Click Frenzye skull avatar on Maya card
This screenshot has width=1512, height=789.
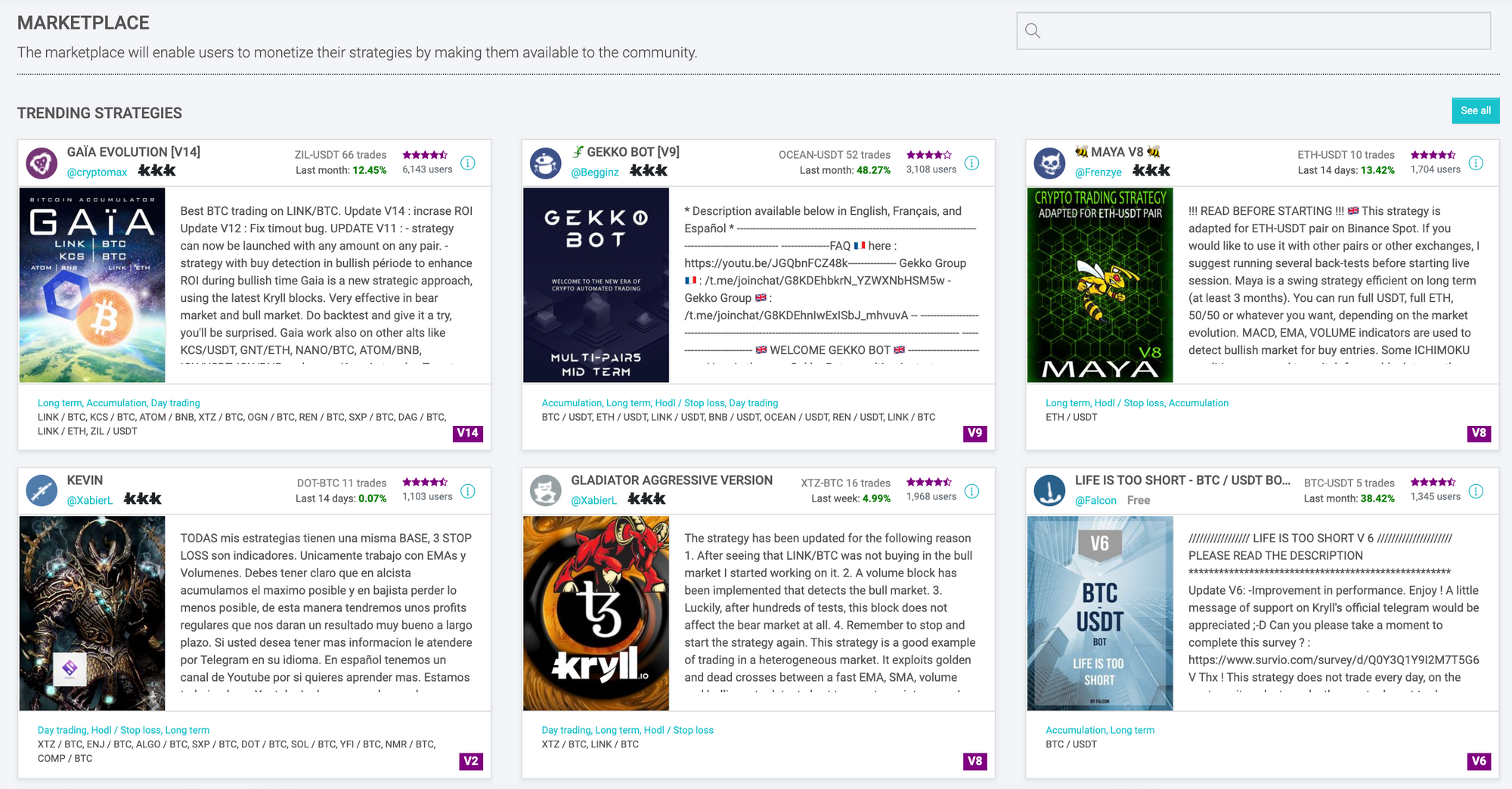pyautogui.click(x=1049, y=163)
